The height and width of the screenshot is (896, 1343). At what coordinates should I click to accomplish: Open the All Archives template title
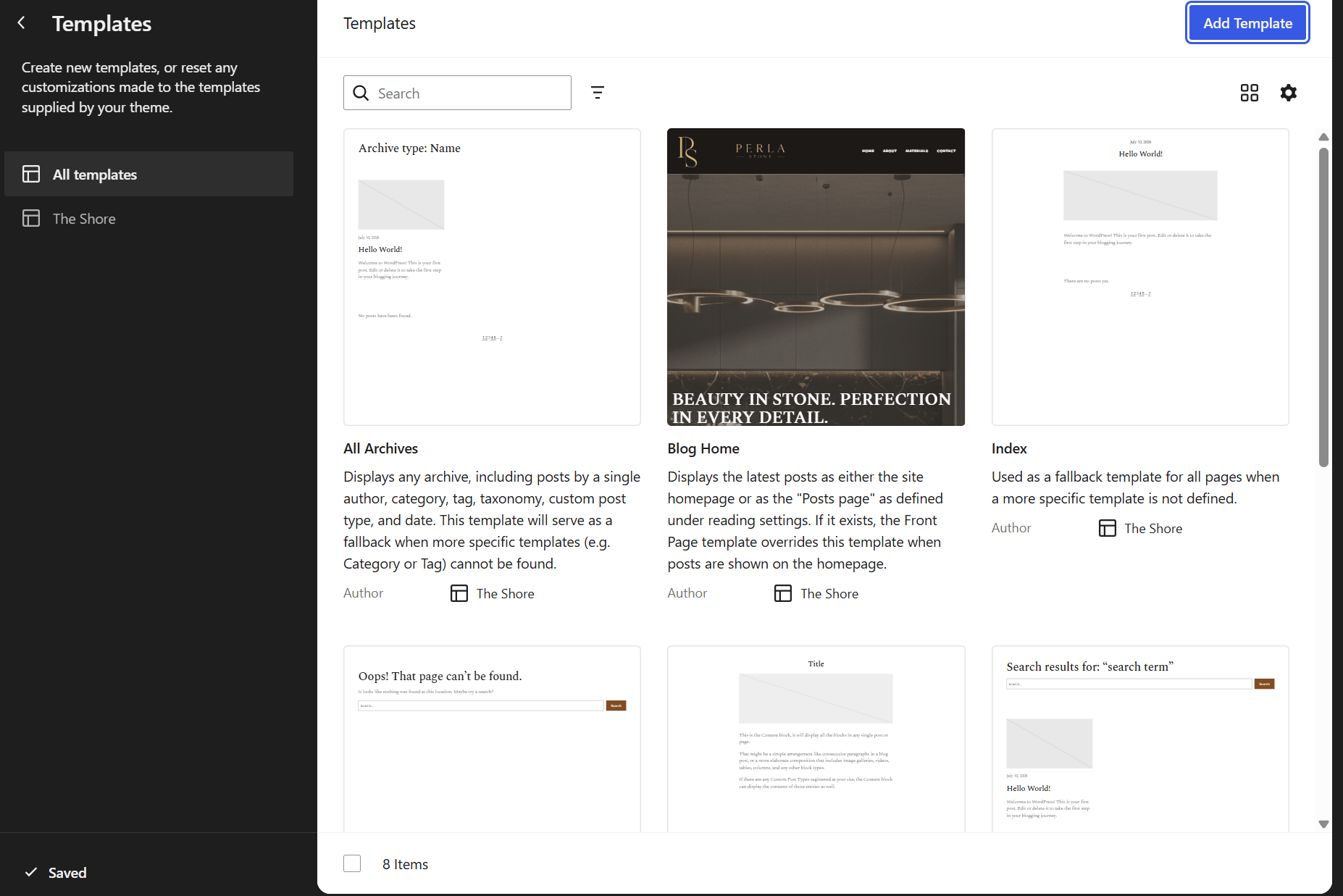pos(380,448)
